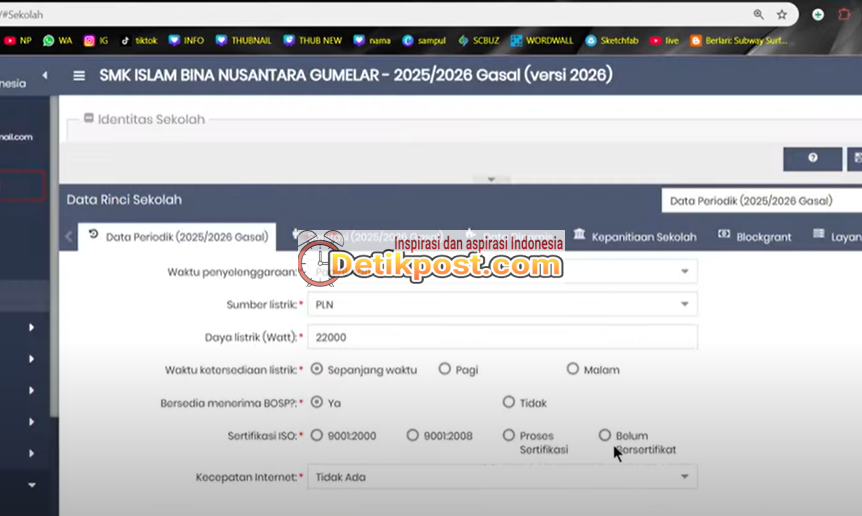Open the NP YouTube bookmark

(x=17, y=41)
